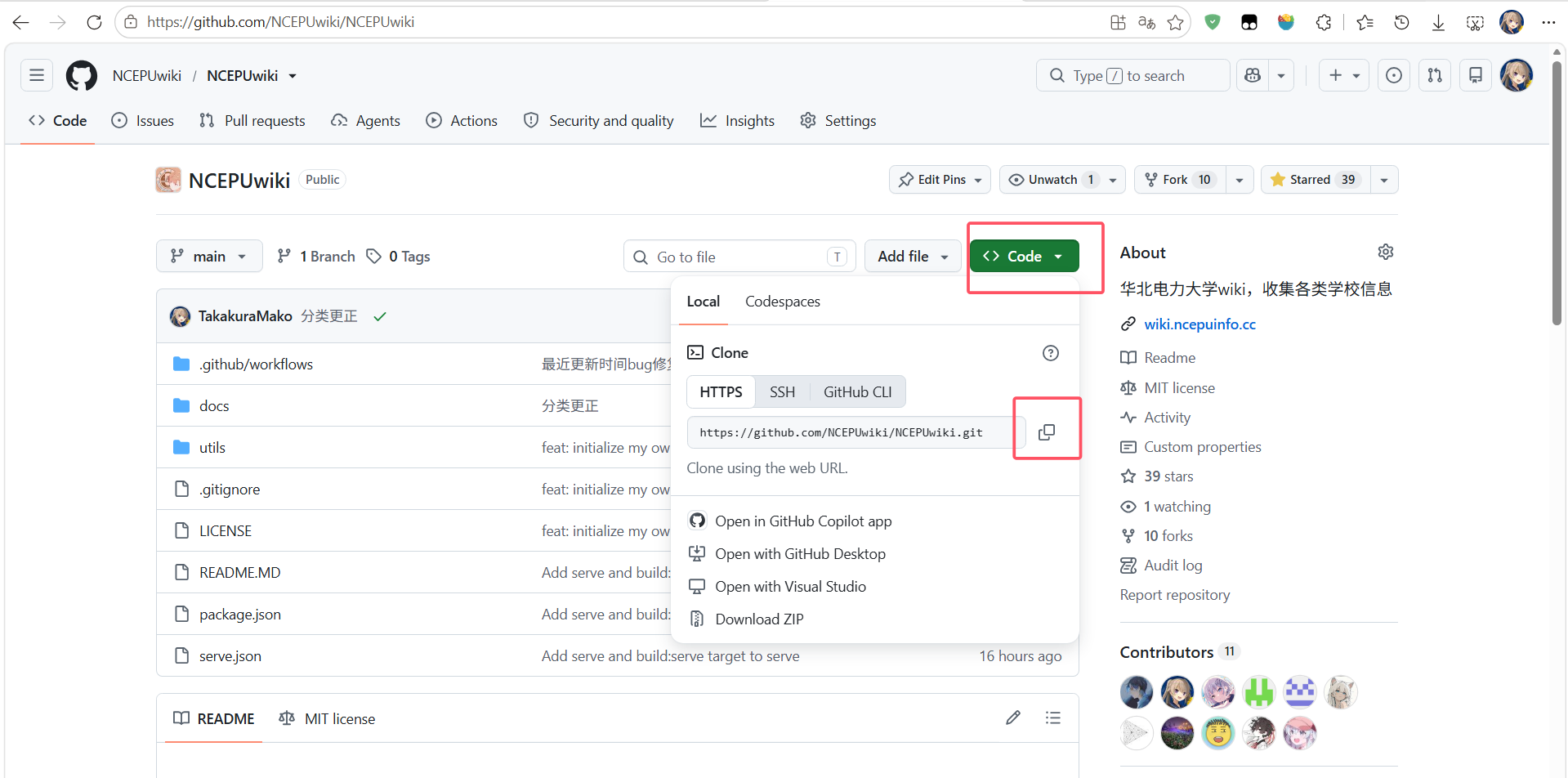Viewport: 1568px width, 778px height.
Task: Open the browser's green shield icon
Action: click(1213, 22)
